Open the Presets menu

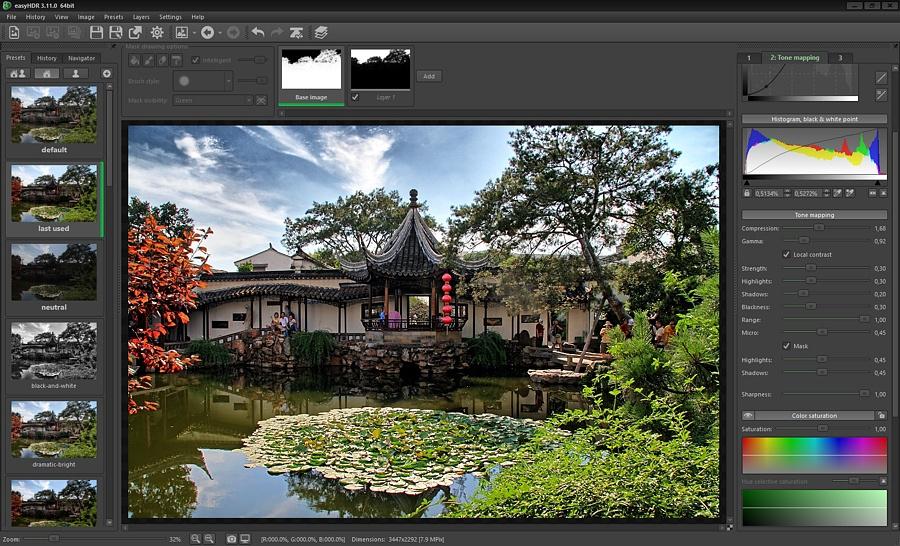coord(114,17)
